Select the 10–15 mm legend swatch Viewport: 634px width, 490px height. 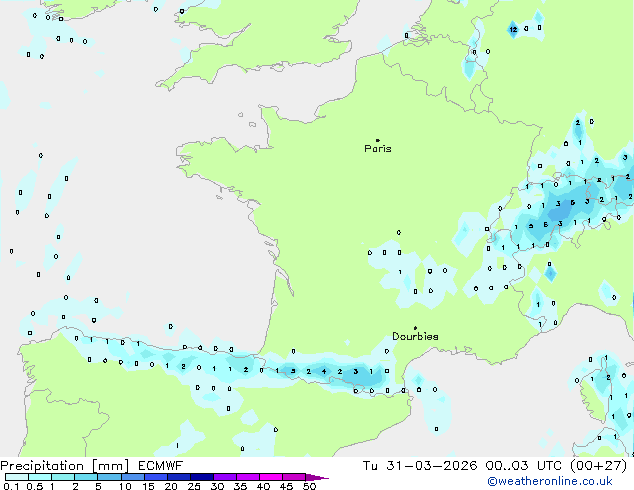coord(132,477)
